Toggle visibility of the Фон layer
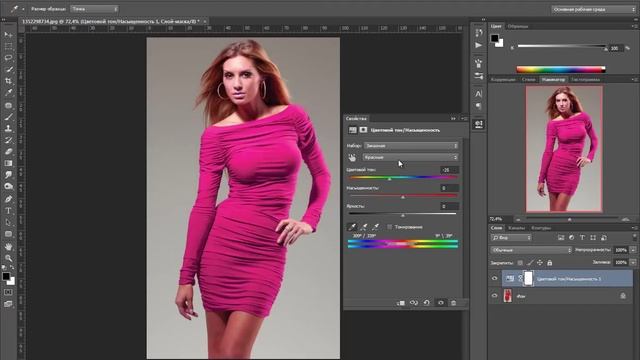This screenshot has width=640, height=360. click(495, 296)
